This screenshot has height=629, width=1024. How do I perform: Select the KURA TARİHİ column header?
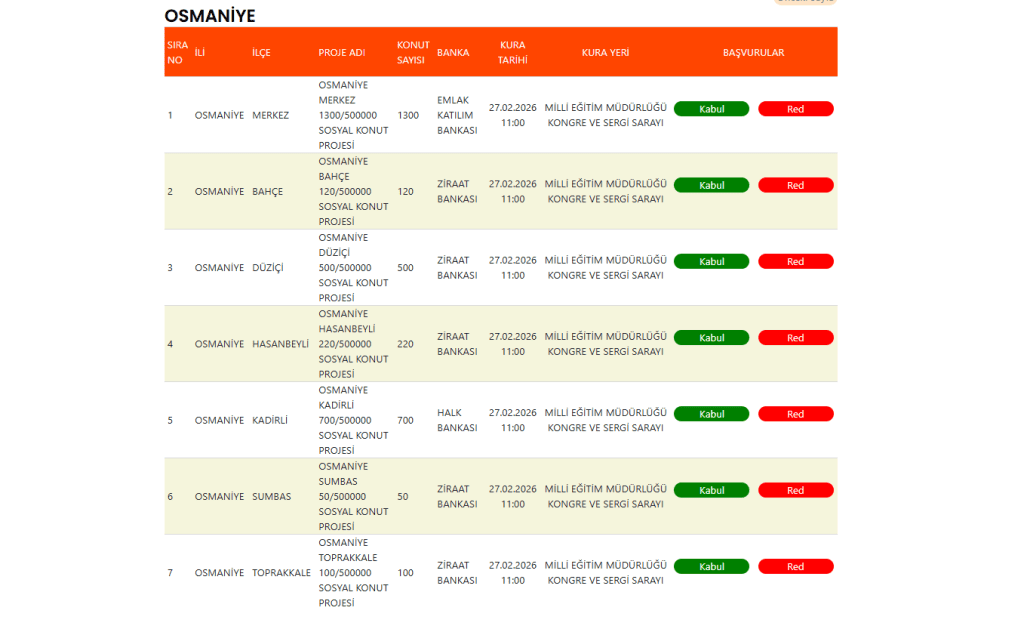click(x=512, y=52)
